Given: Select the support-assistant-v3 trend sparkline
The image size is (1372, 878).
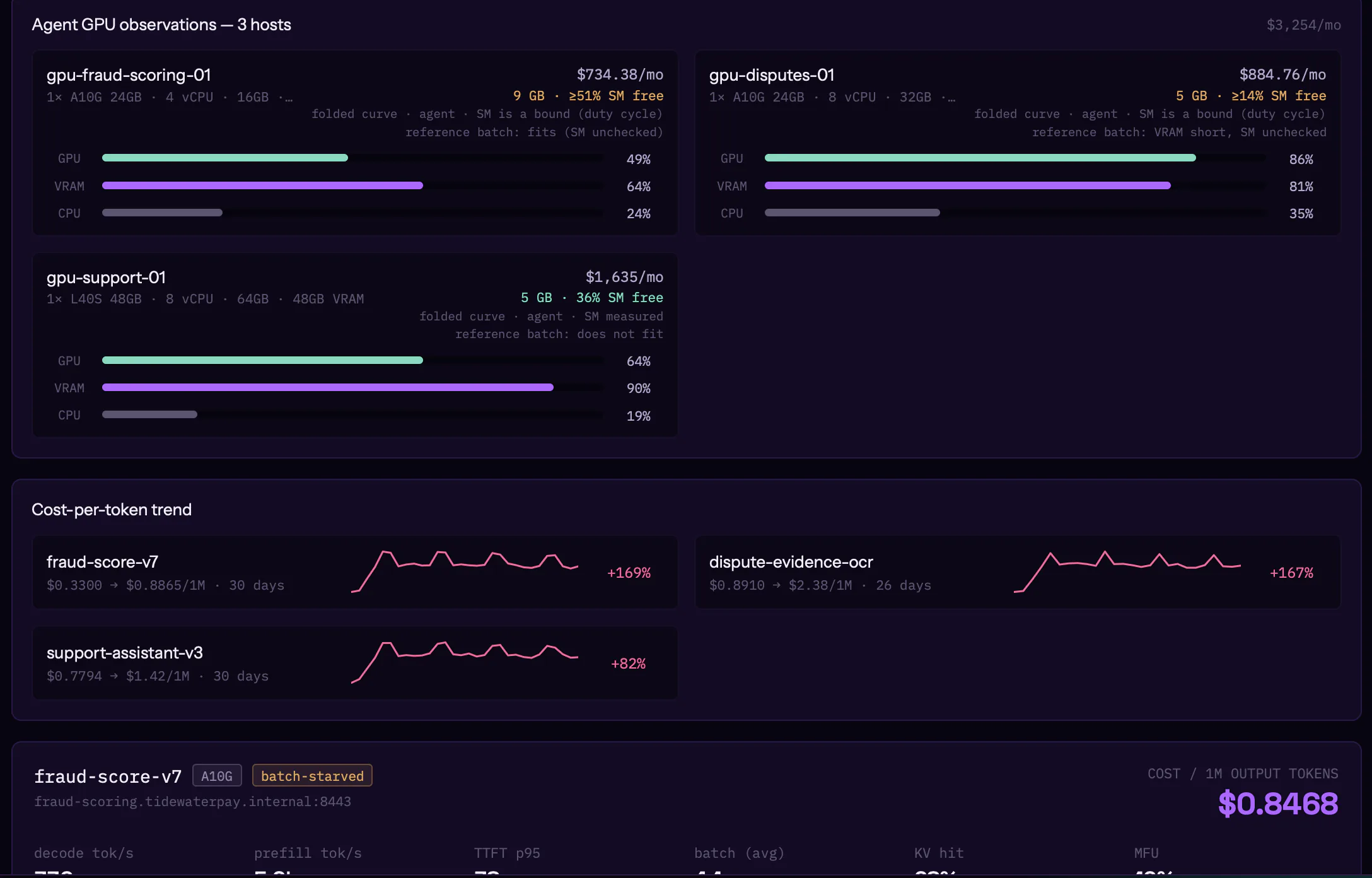Looking at the screenshot, I should pyautogui.click(x=465, y=662).
